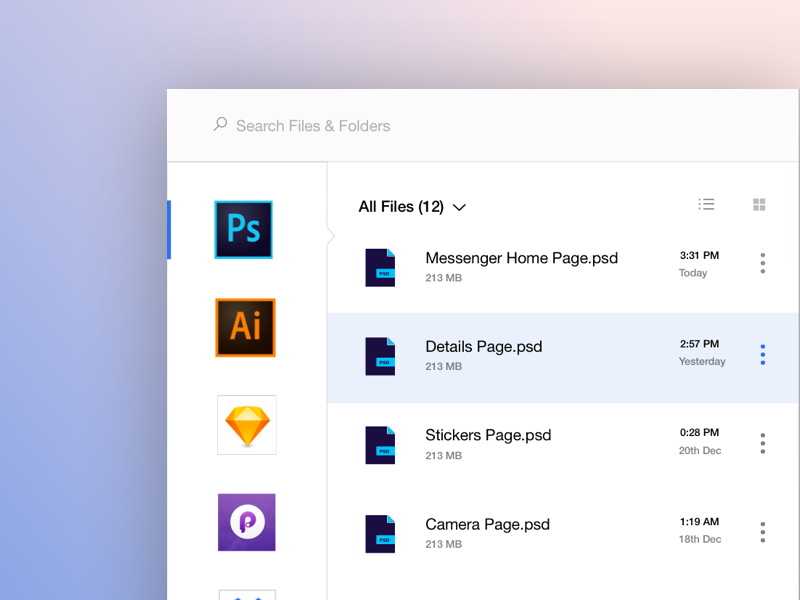
Task: Click the magnifying glass search icon
Action: (219, 124)
